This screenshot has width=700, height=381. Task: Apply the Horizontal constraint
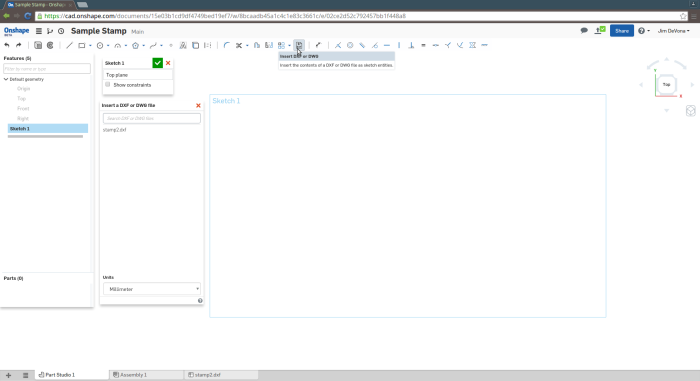coord(387,45)
